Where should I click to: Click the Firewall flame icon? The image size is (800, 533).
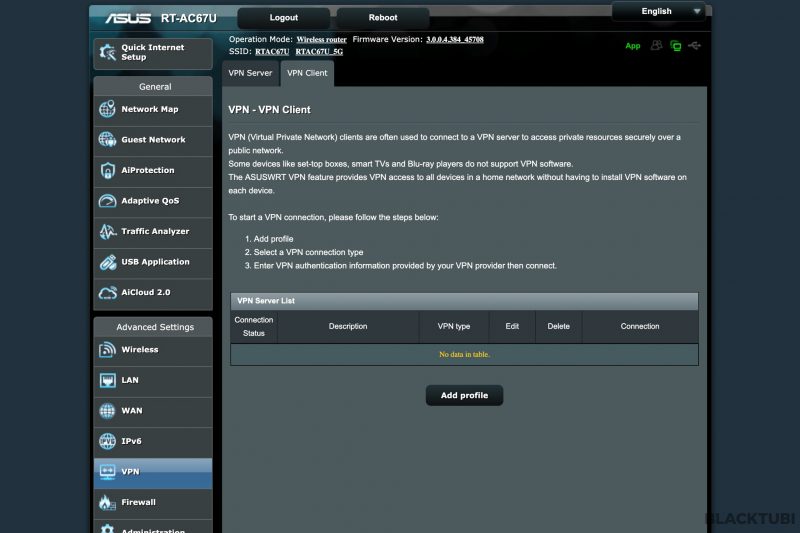coord(108,502)
